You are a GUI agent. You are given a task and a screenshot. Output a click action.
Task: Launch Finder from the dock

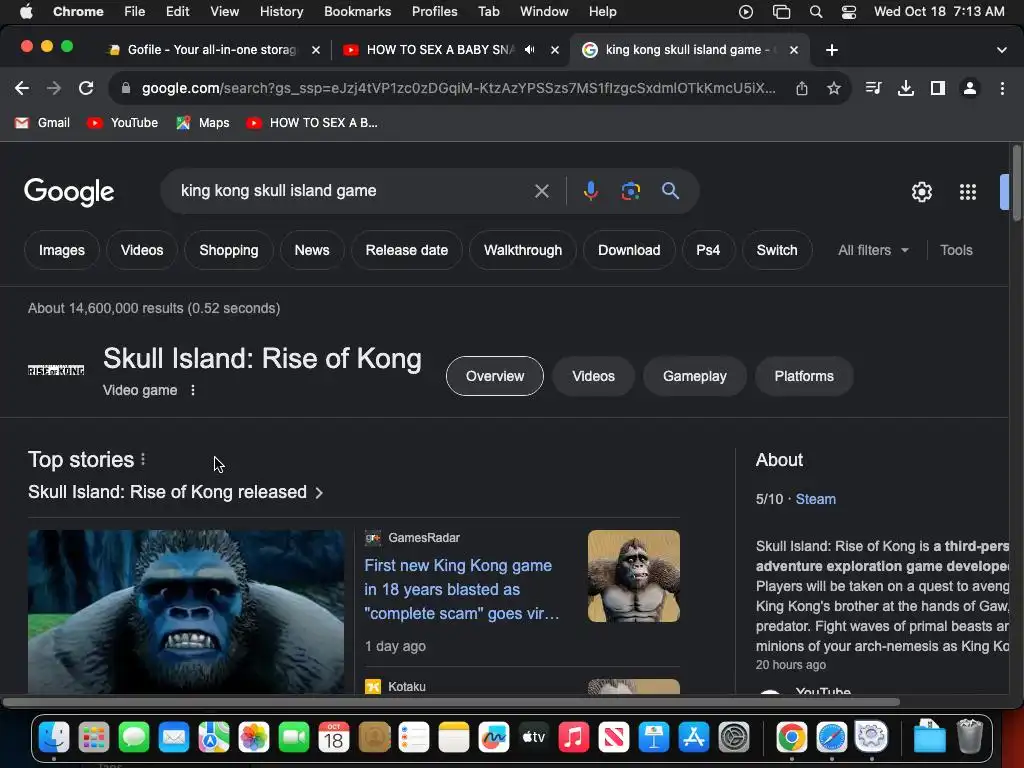tap(54, 737)
